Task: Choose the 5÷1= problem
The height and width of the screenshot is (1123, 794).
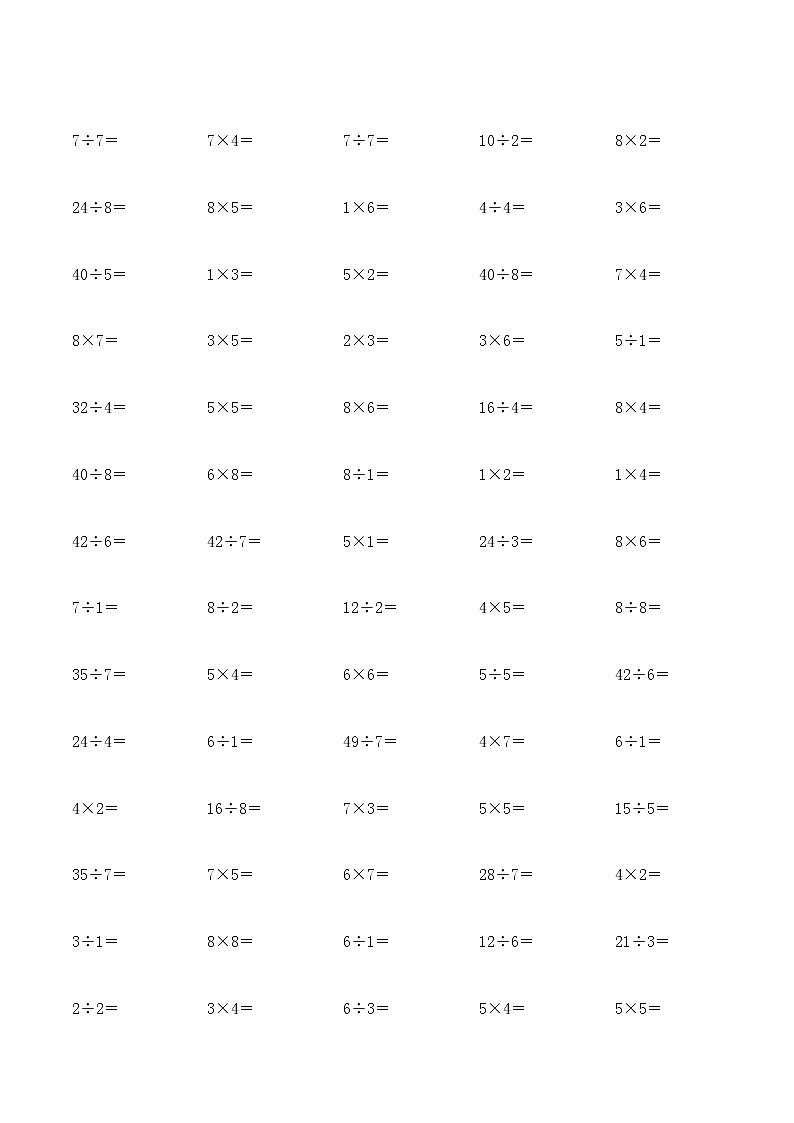Action: (637, 341)
